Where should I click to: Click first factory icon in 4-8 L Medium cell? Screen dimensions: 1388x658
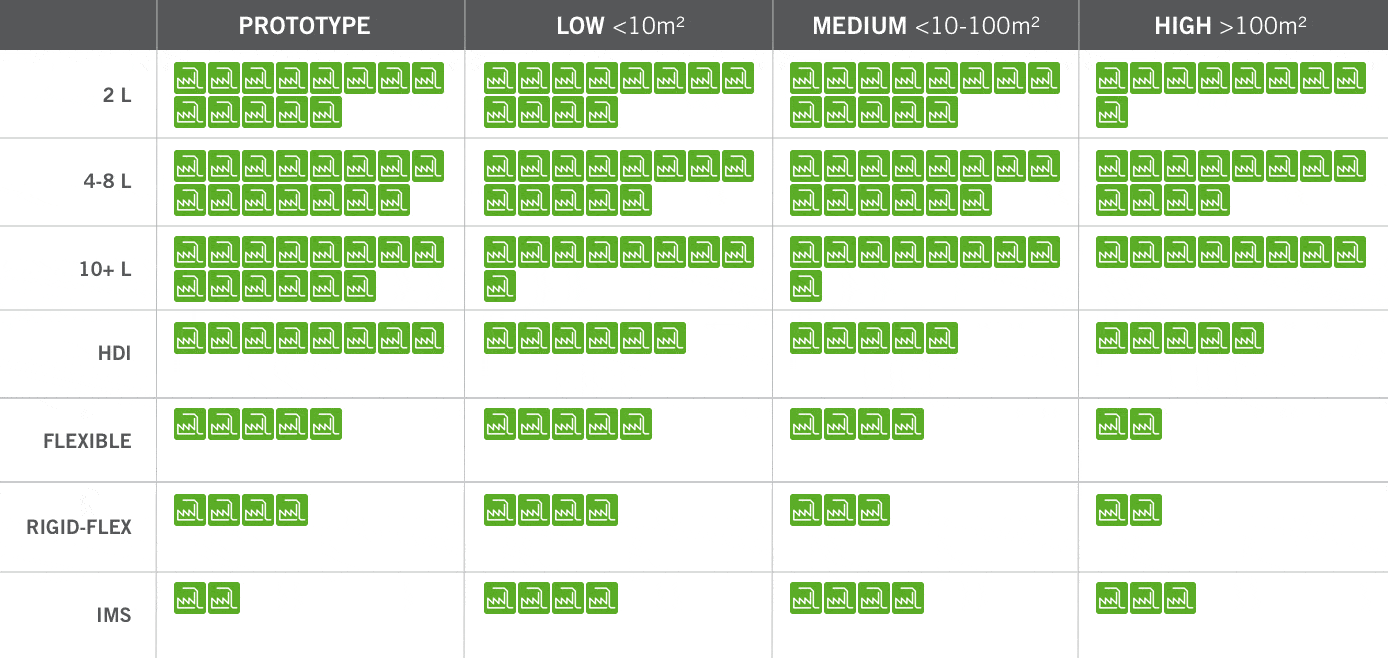point(806,166)
